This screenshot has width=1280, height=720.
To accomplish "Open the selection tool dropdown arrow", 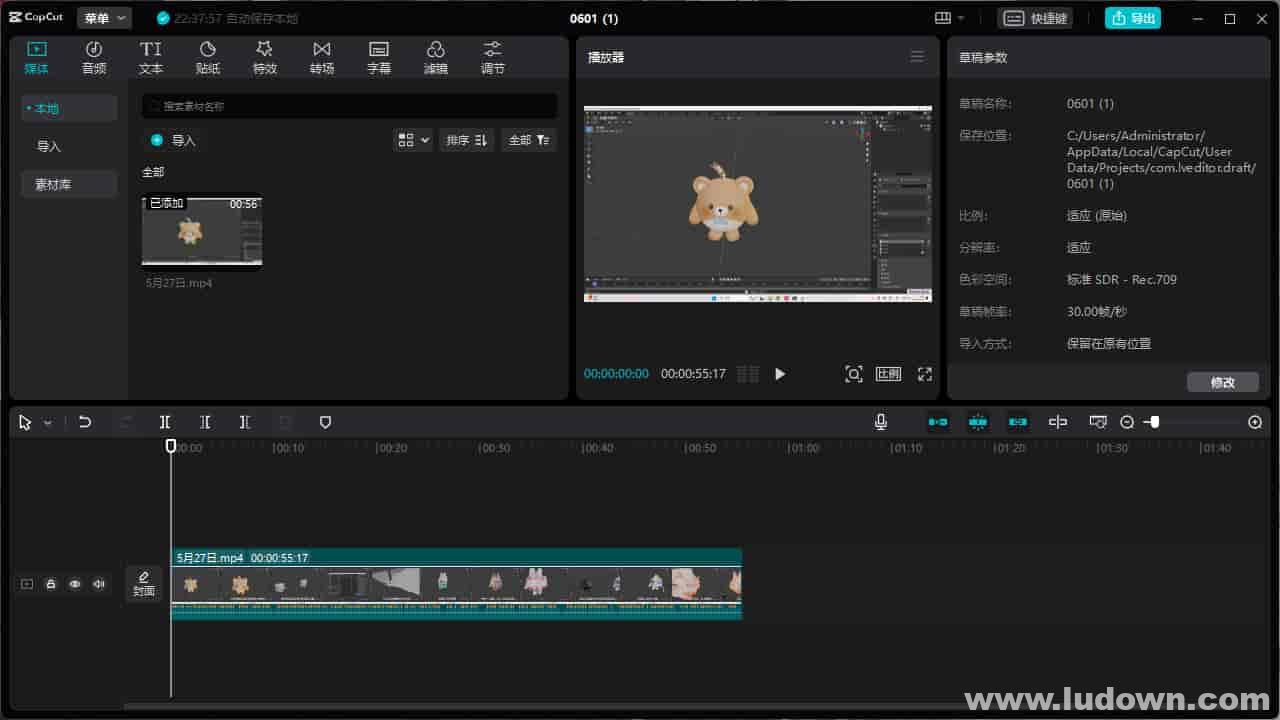I will [x=47, y=423].
